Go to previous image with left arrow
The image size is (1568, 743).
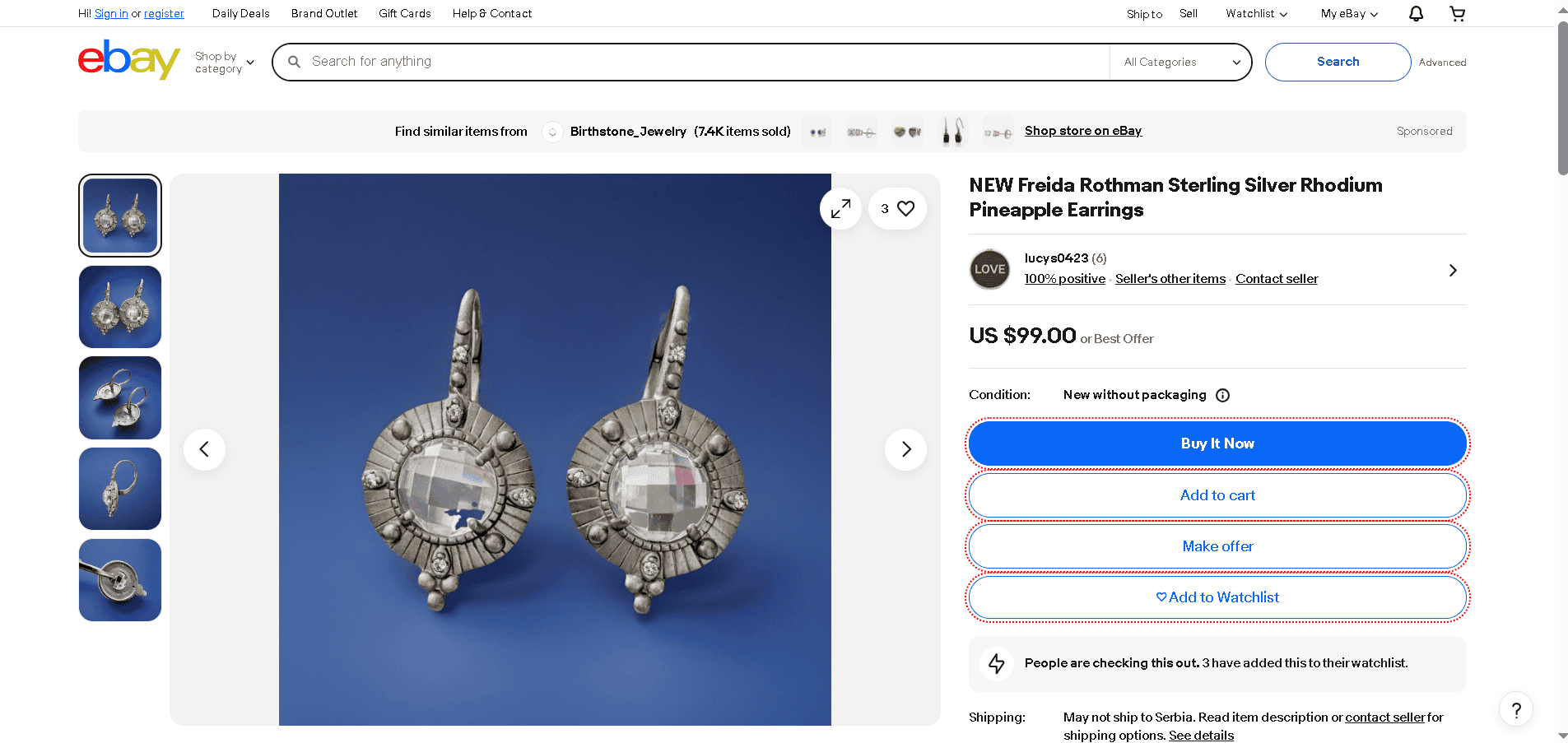[x=204, y=449]
